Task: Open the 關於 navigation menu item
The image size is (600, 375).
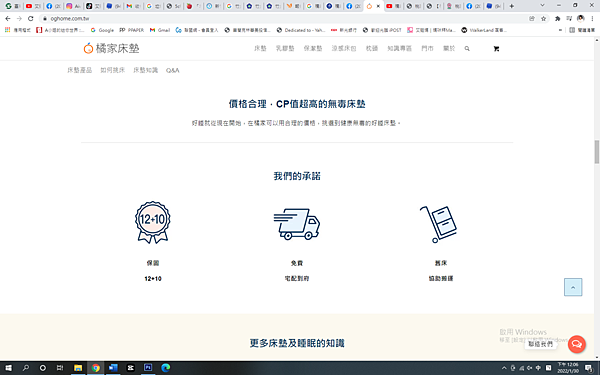Action: pos(449,48)
